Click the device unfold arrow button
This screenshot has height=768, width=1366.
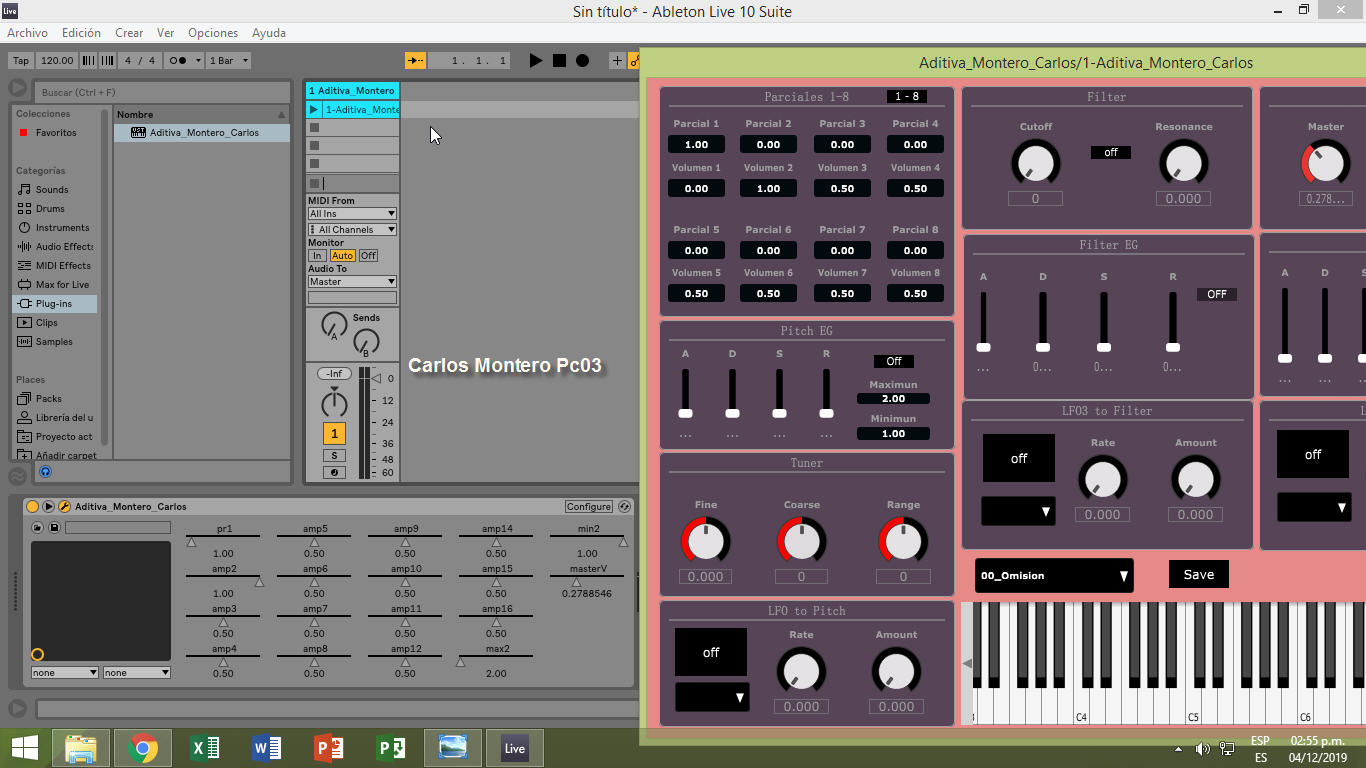point(48,507)
